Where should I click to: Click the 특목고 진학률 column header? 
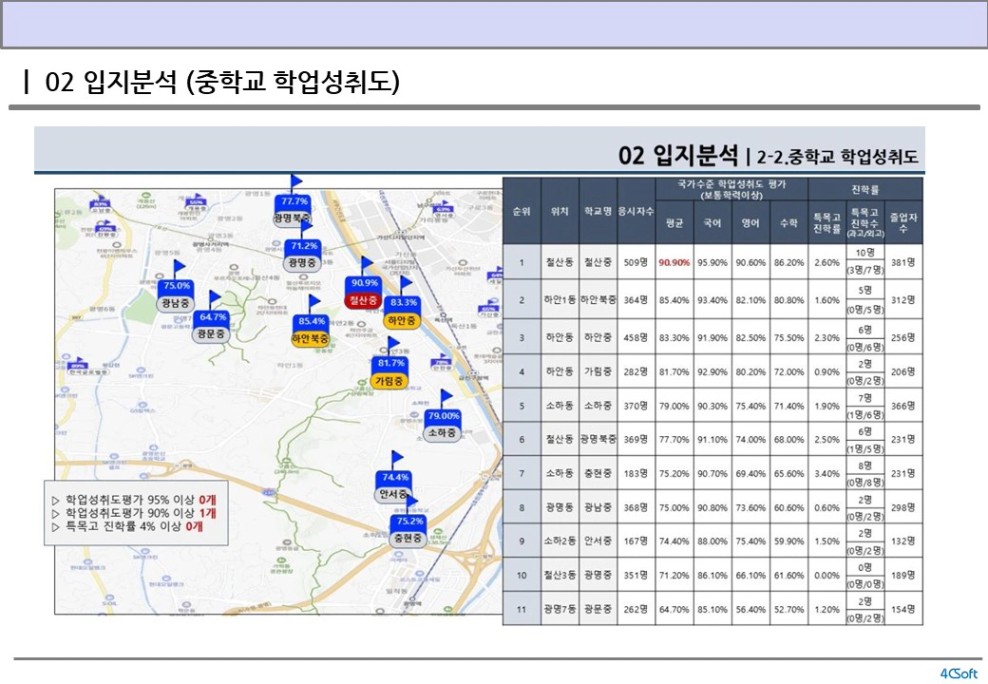coord(827,223)
